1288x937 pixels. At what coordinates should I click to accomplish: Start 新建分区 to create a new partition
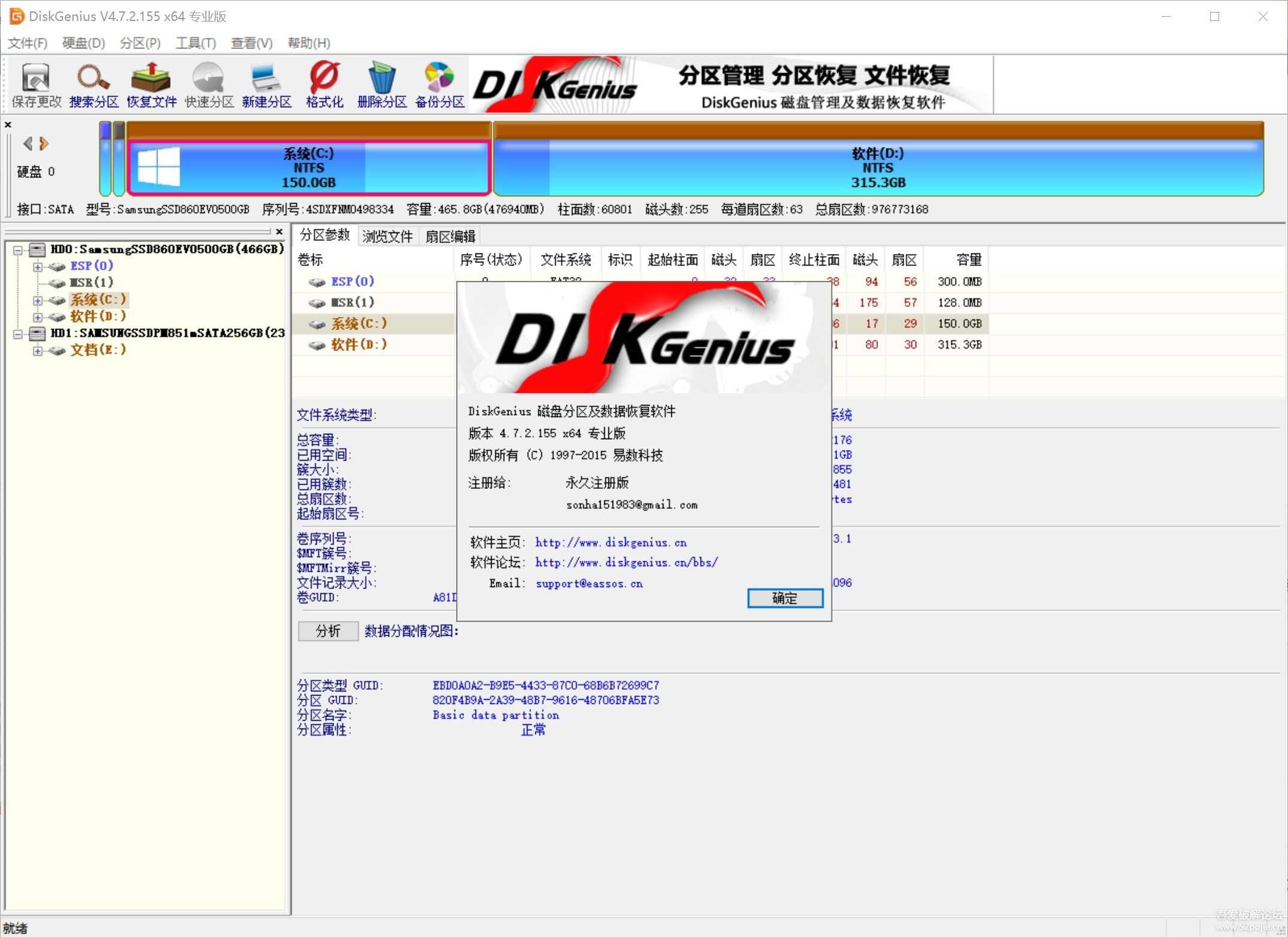coord(266,84)
